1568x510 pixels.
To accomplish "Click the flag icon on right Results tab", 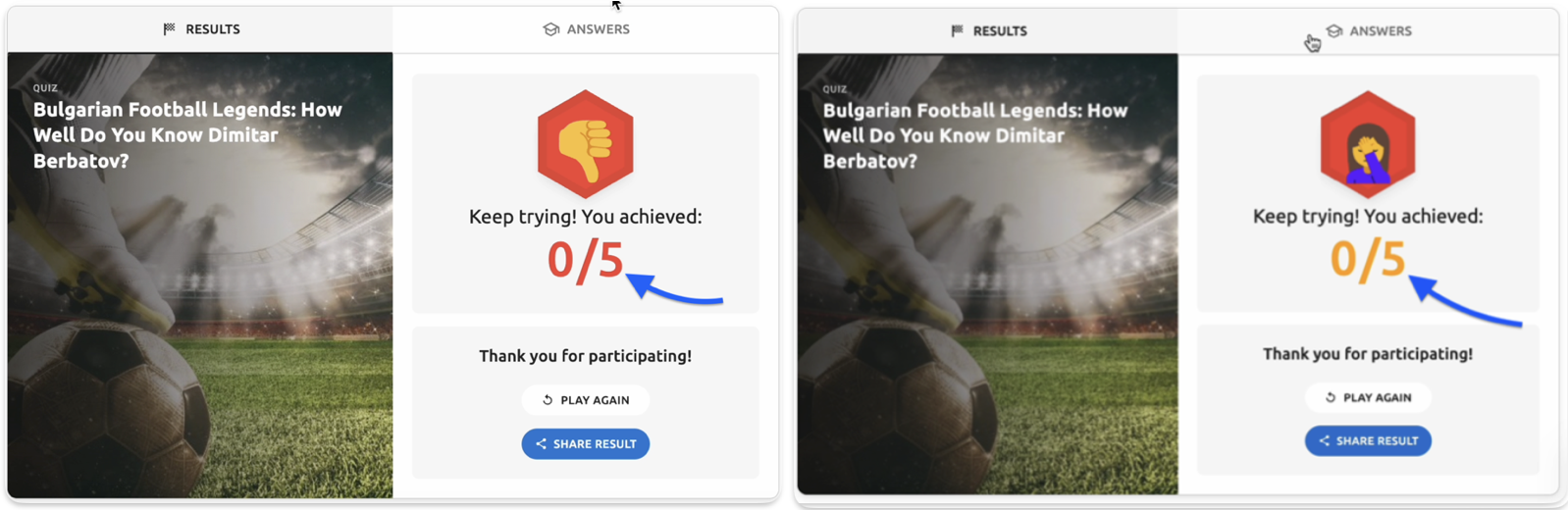I will tap(957, 31).
